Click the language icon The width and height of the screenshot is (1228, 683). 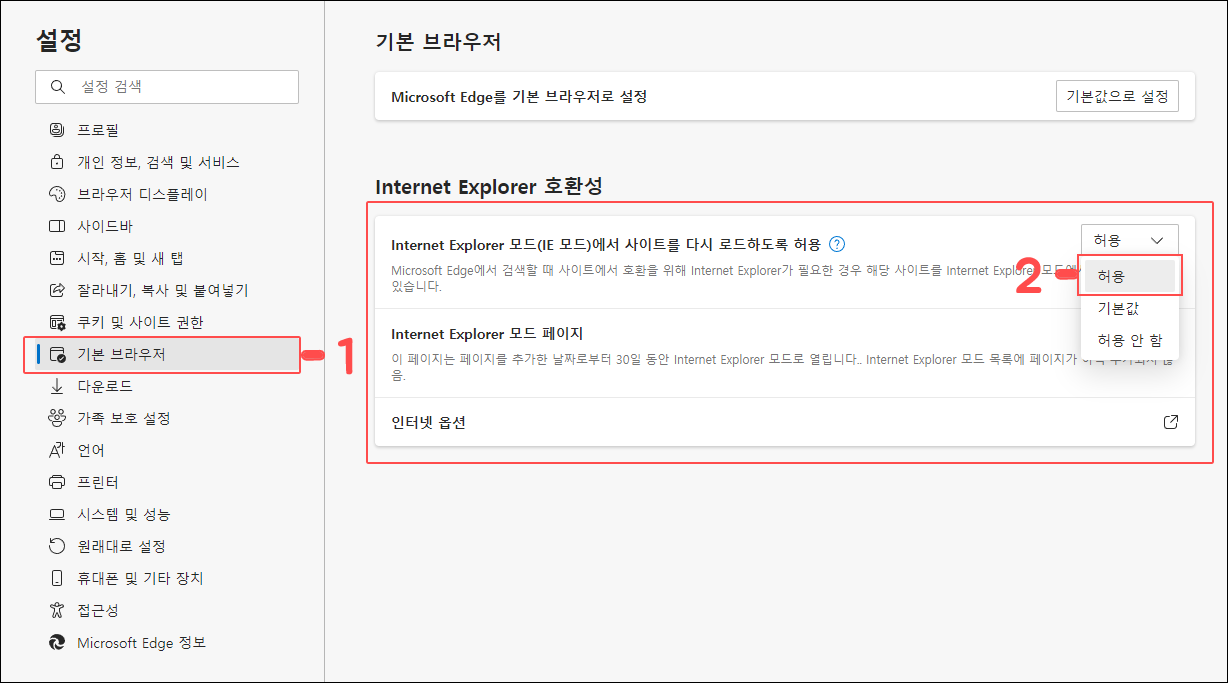point(57,450)
